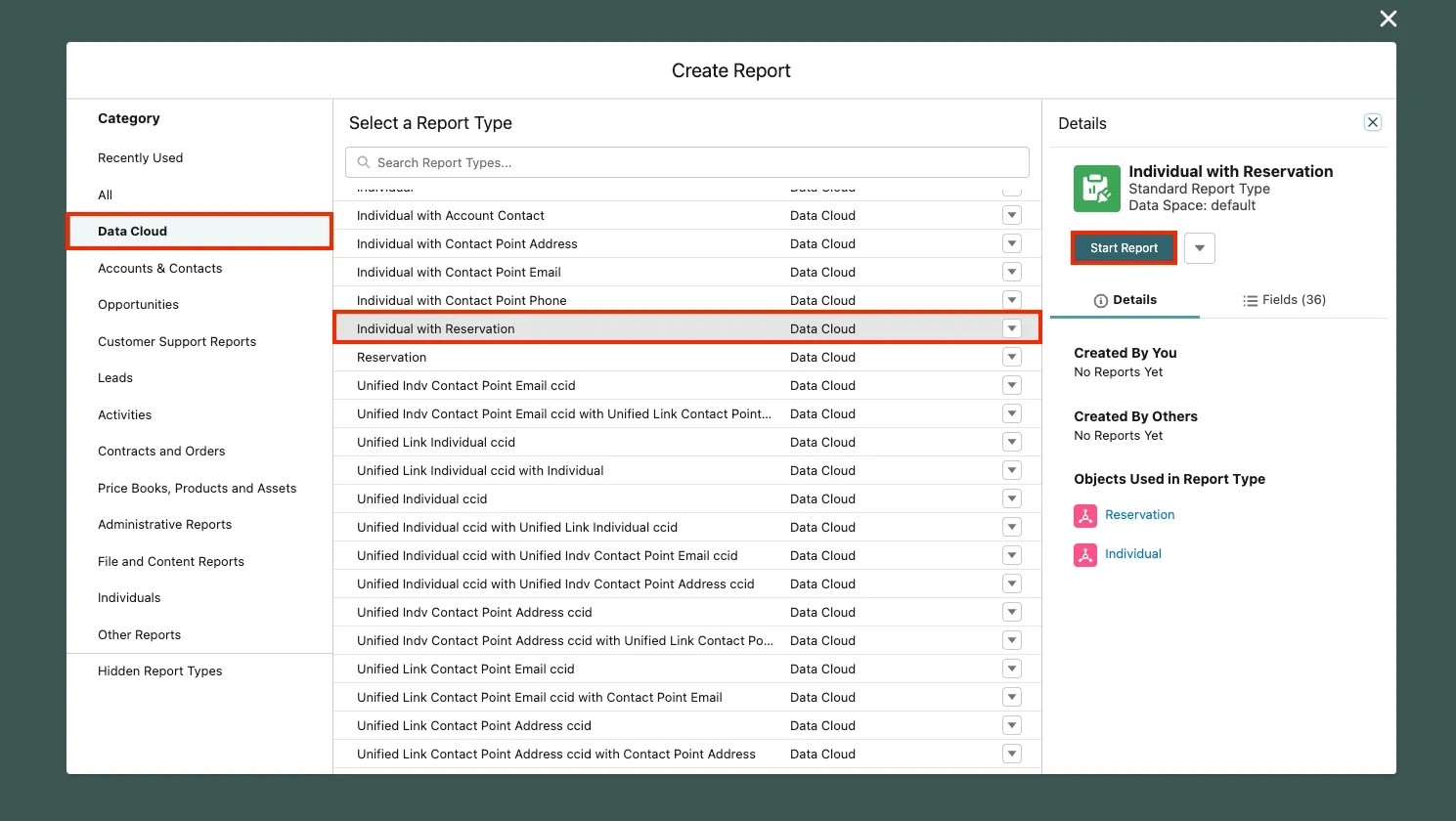Open the Individual object link
The width and height of the screenshot is (1456, 821).
tap(1132, 554)
